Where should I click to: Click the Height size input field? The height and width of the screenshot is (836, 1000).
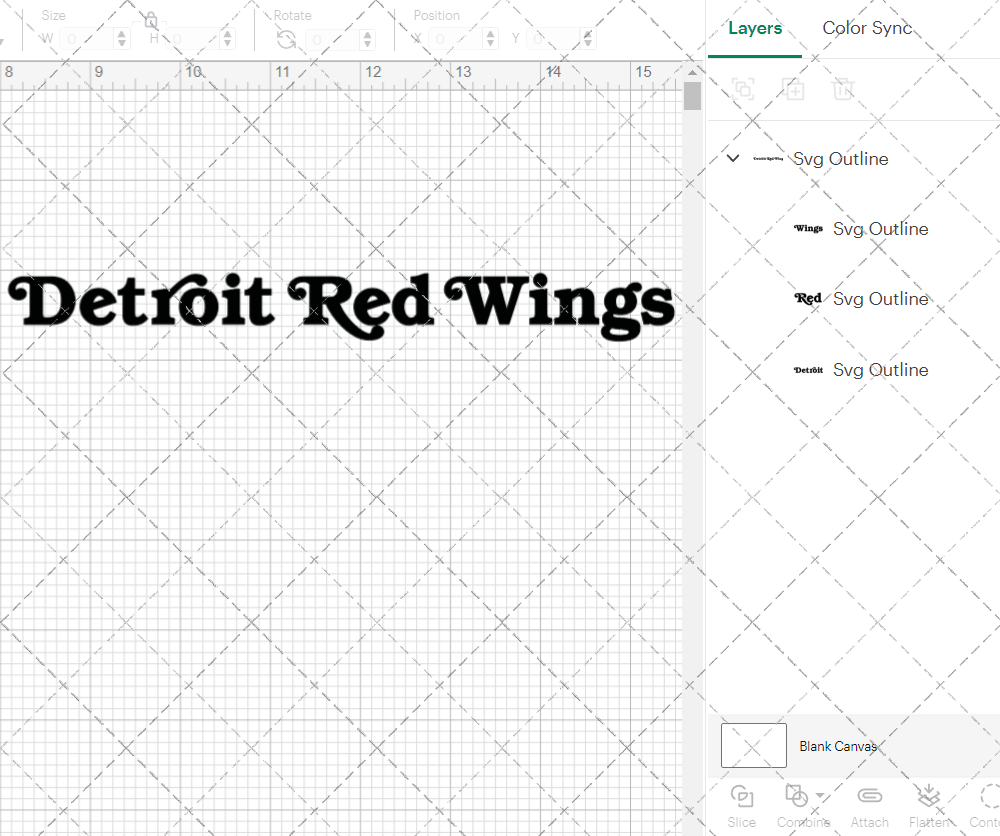point(193,39)
